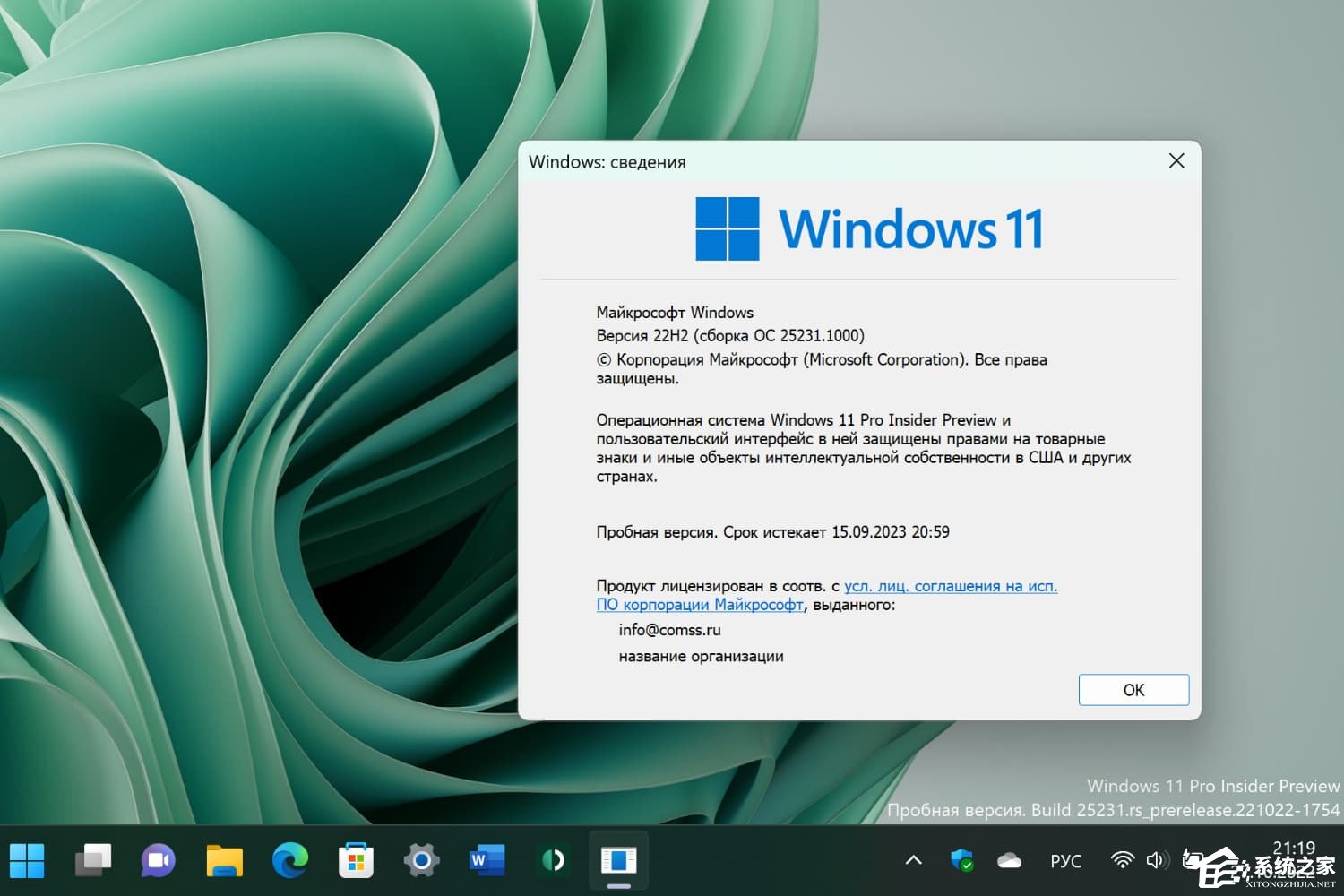Open the Wi-Fi network panel

1122,859
